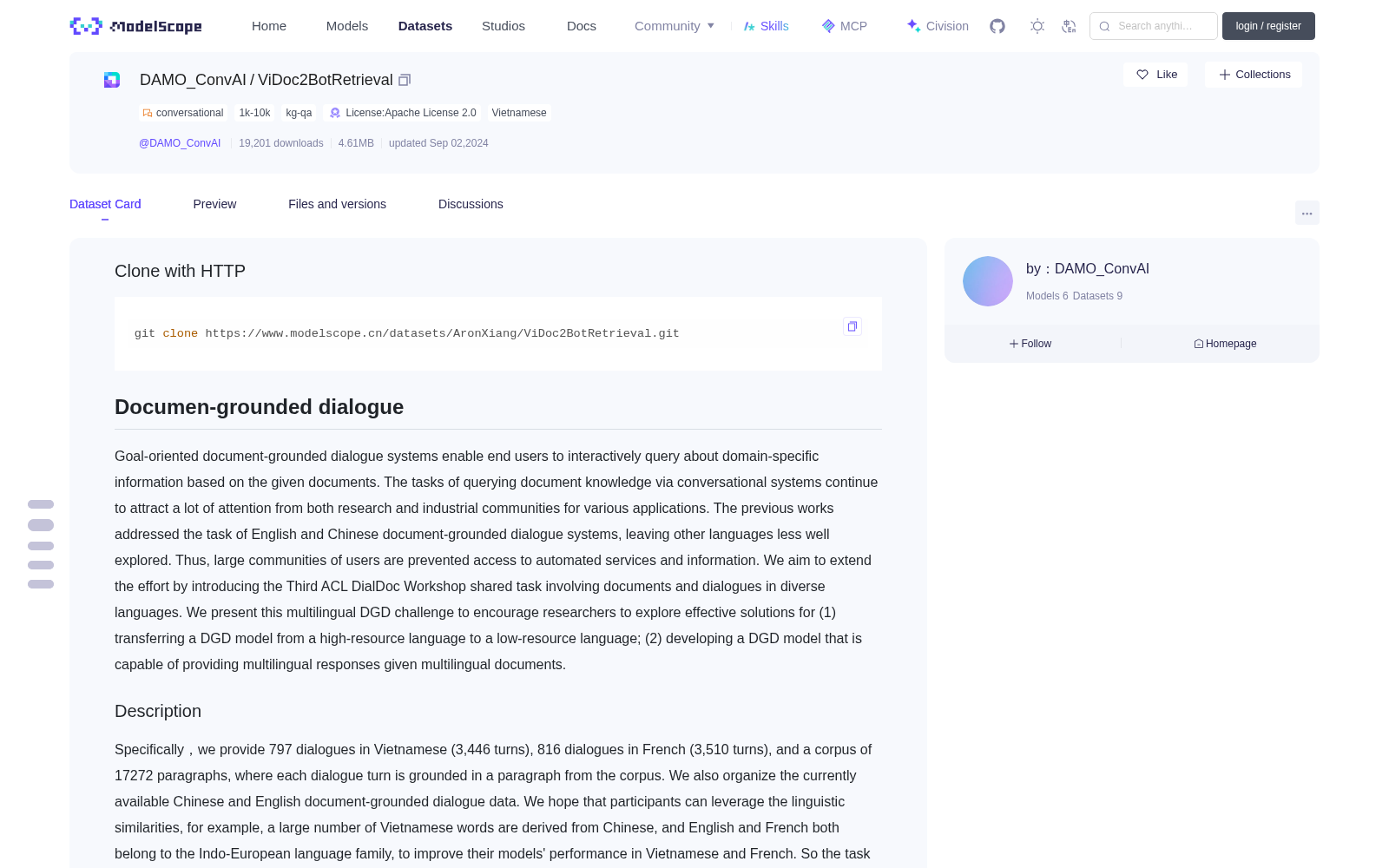1389x868 pixels.
Task: Visit the DAMO_ConvAI Homepage
Action: pyautogui.click(x=1225, y=344)
